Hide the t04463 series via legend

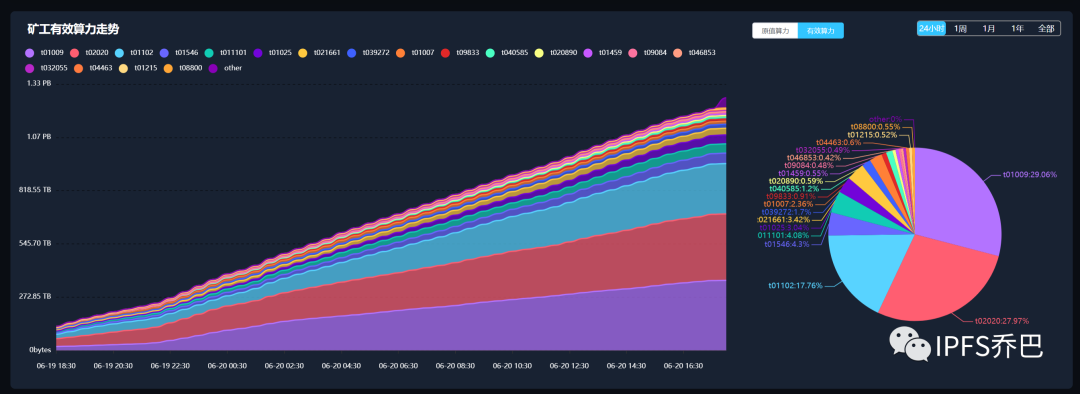pos(93,68)
